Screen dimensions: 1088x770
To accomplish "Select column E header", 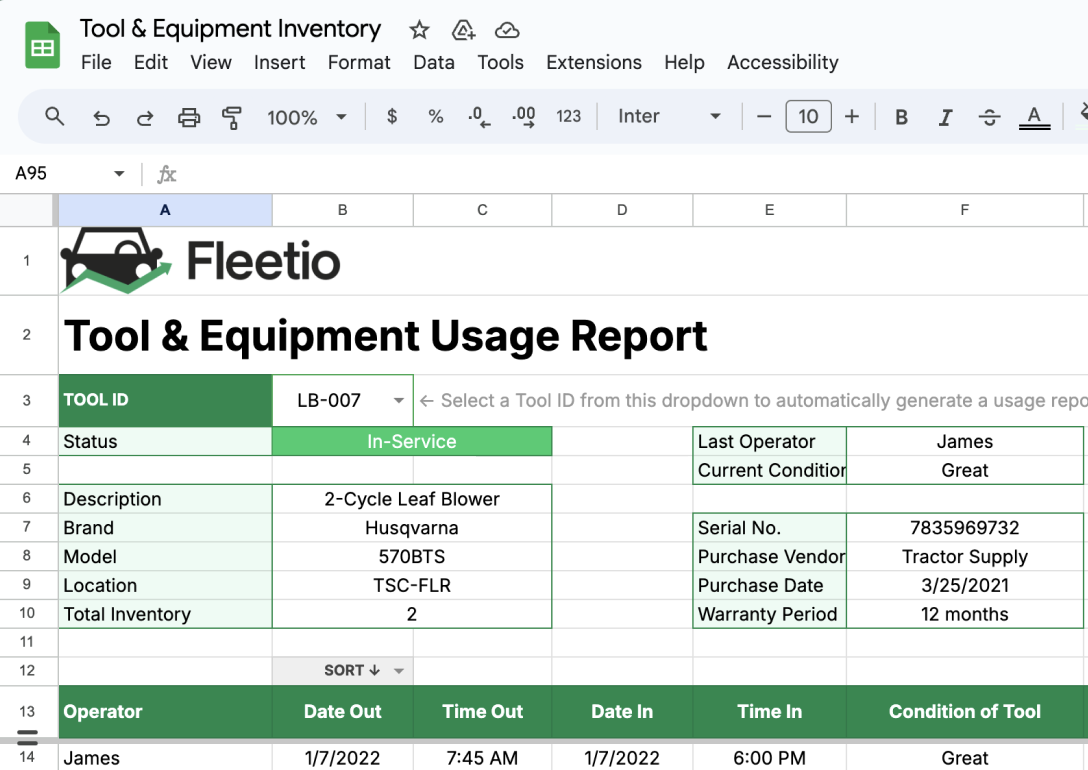I will point(770,210).
